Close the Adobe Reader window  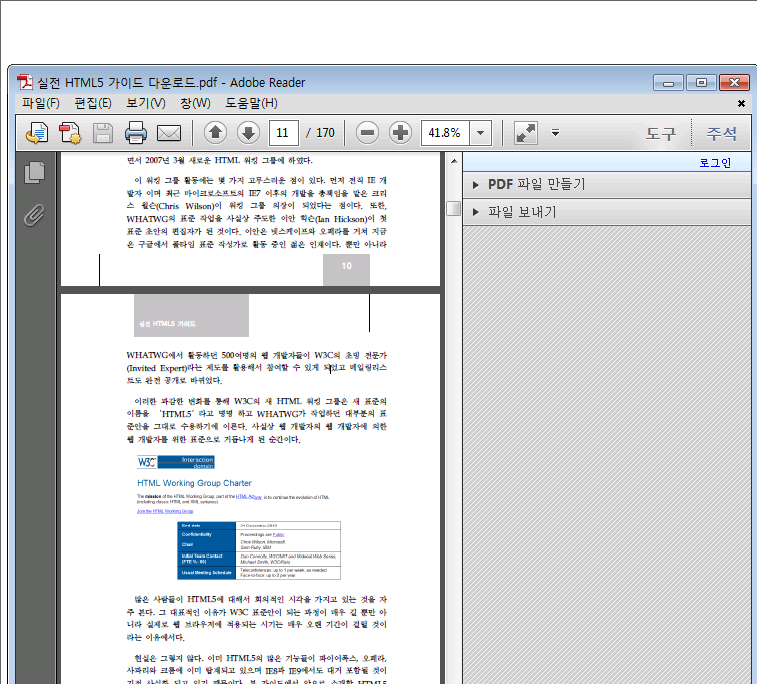tap(734, 83)
